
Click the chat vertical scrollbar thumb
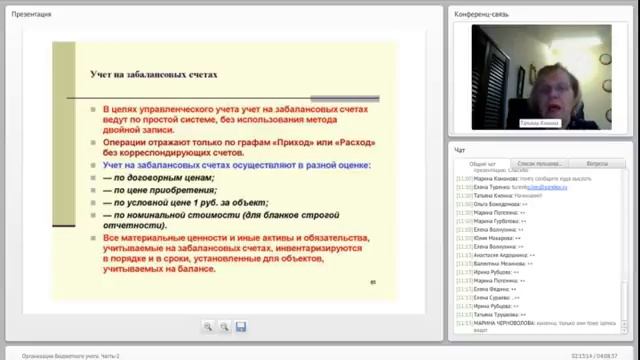624,300
